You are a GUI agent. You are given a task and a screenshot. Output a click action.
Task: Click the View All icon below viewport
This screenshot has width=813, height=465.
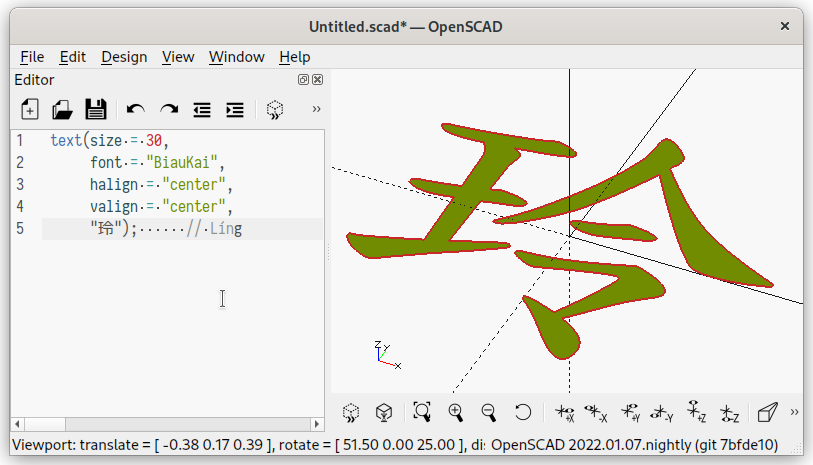[422, 412]
